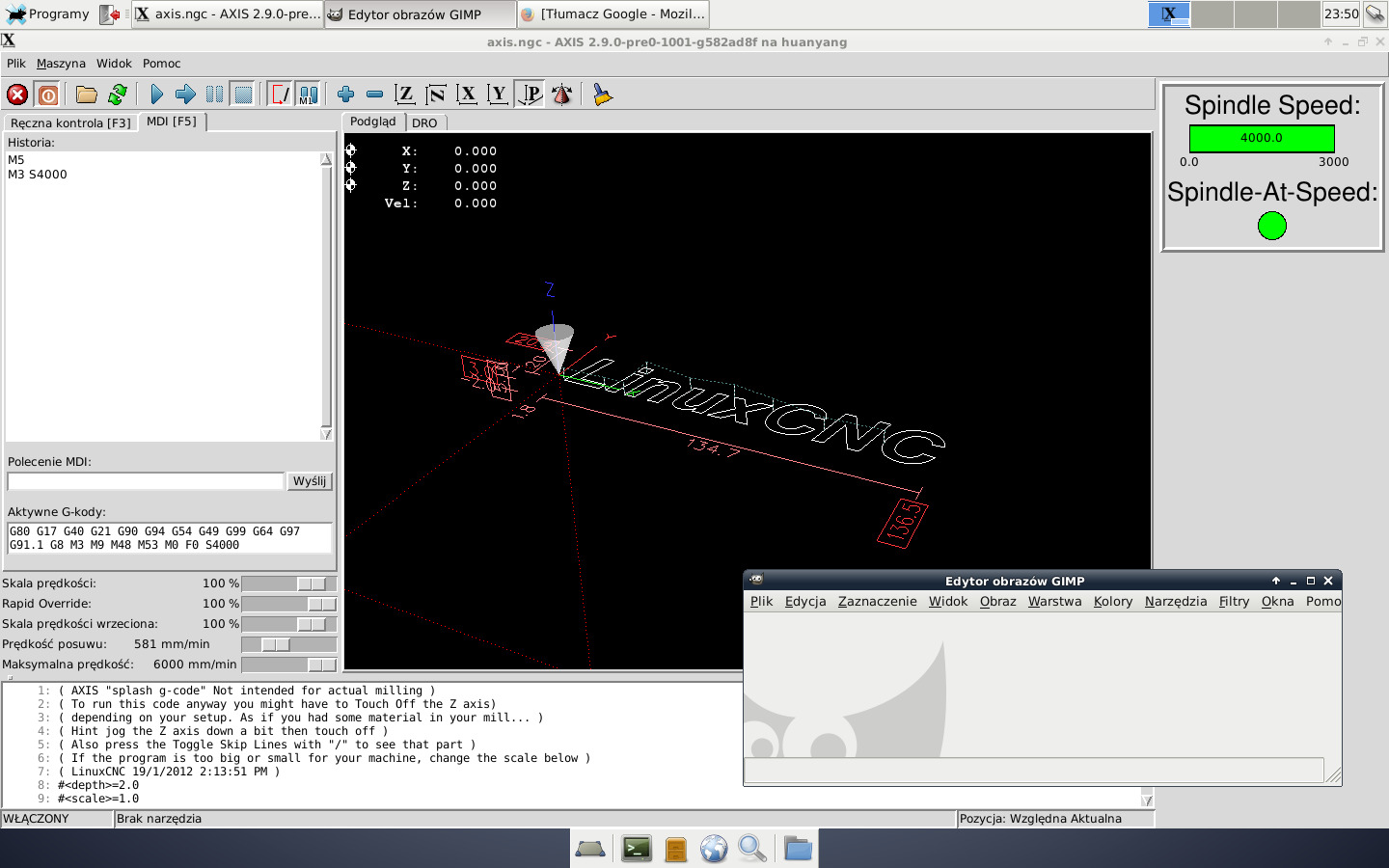Toggle the skip lines with slash button
This screenshot has height=868, width=1389.
[x=280, y=95]
